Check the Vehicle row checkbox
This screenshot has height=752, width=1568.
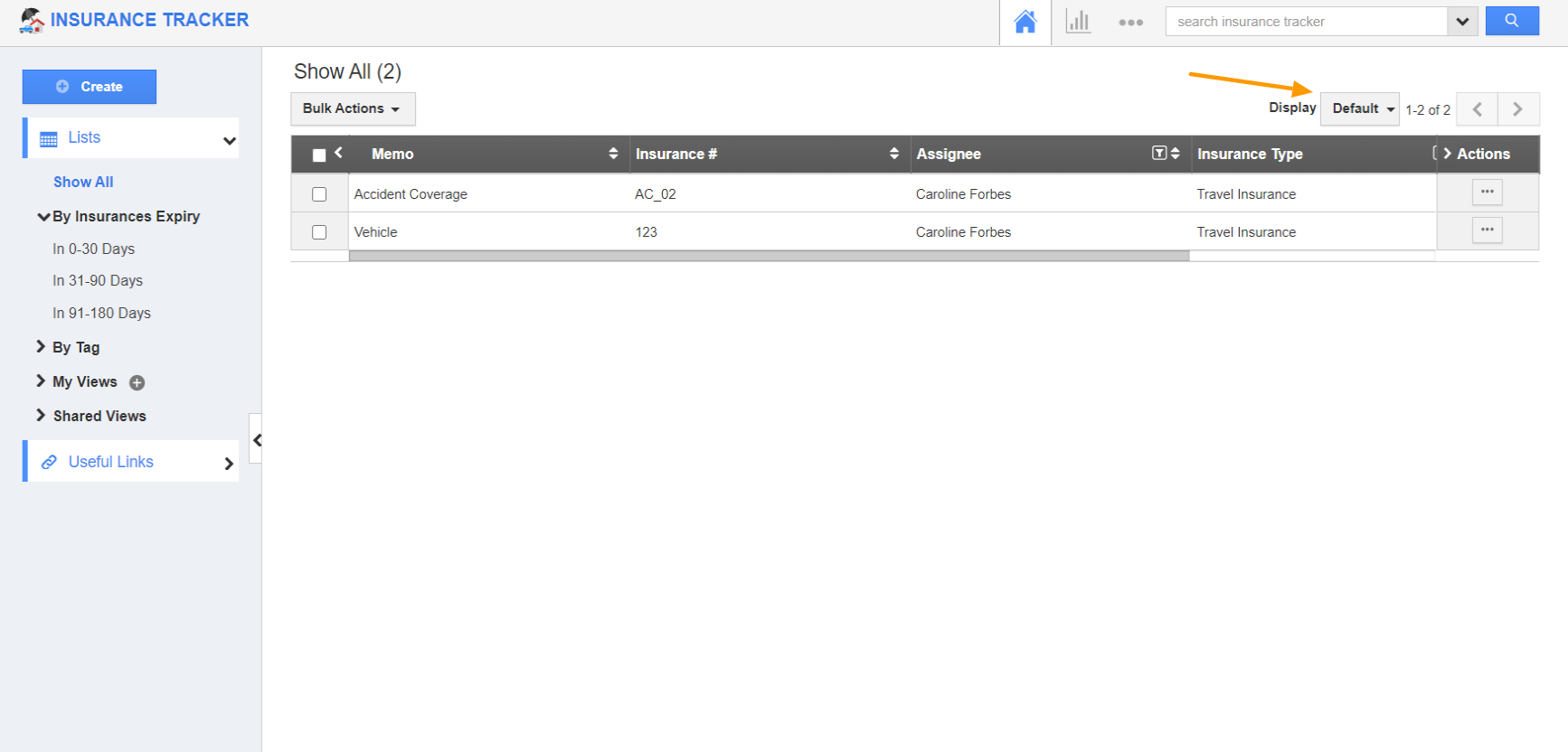point(319,232)
